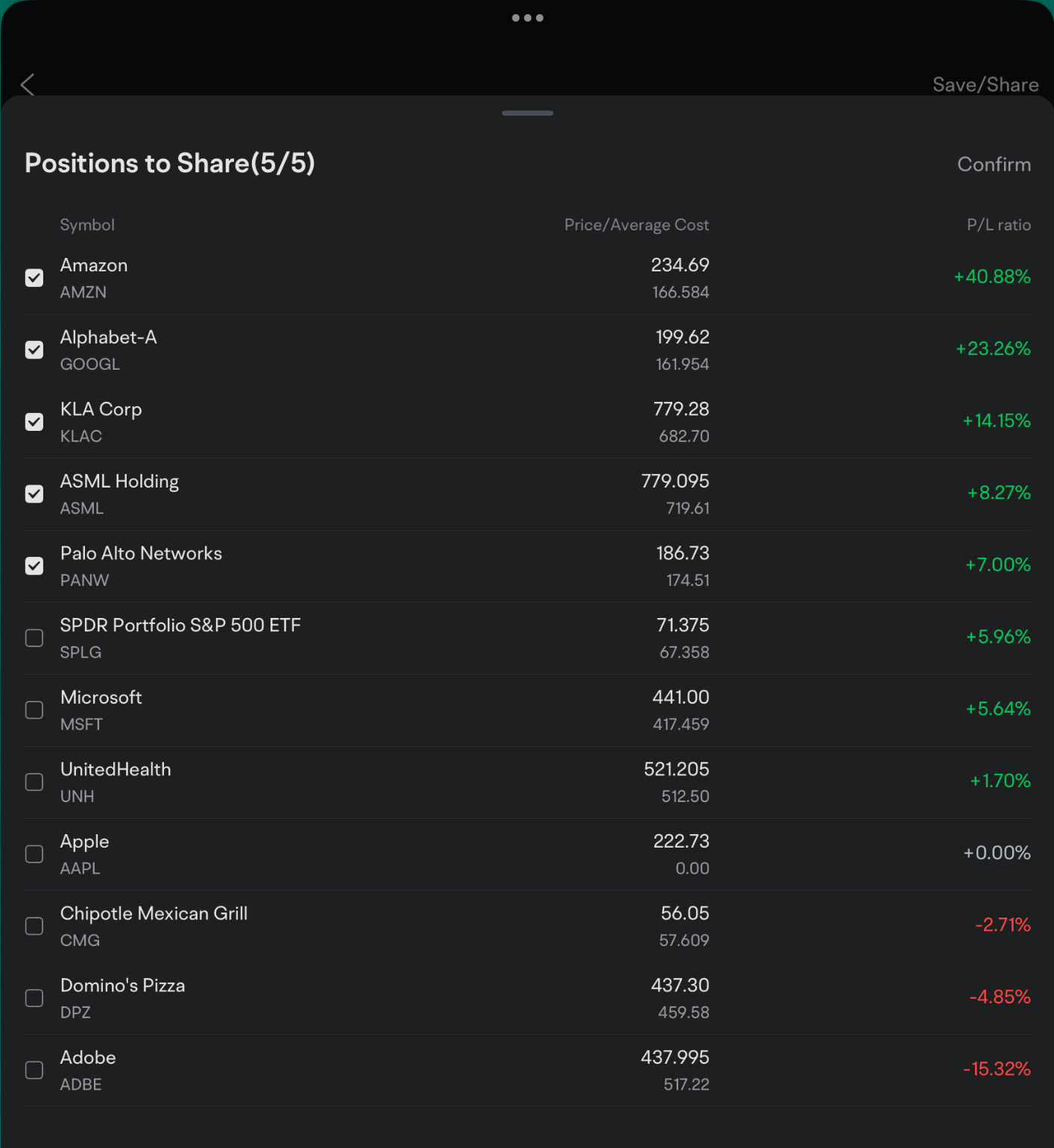The width and height of the screenshot is (1054, 1148).
Task: Click the Positions to Share(5/5) title
Action: (170, 163)
